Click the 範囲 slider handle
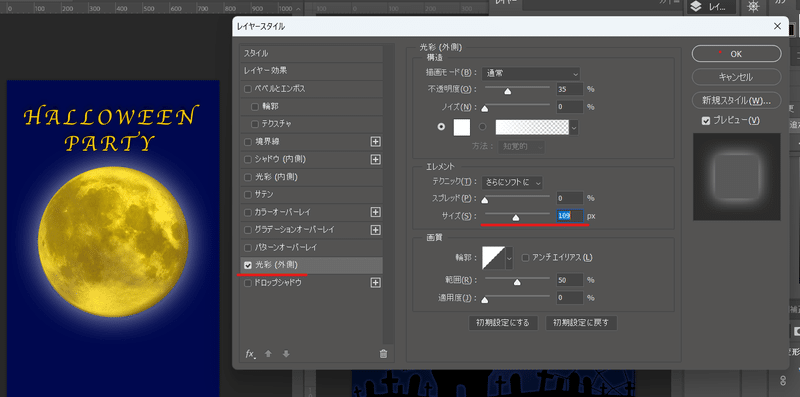 [517, 282]
